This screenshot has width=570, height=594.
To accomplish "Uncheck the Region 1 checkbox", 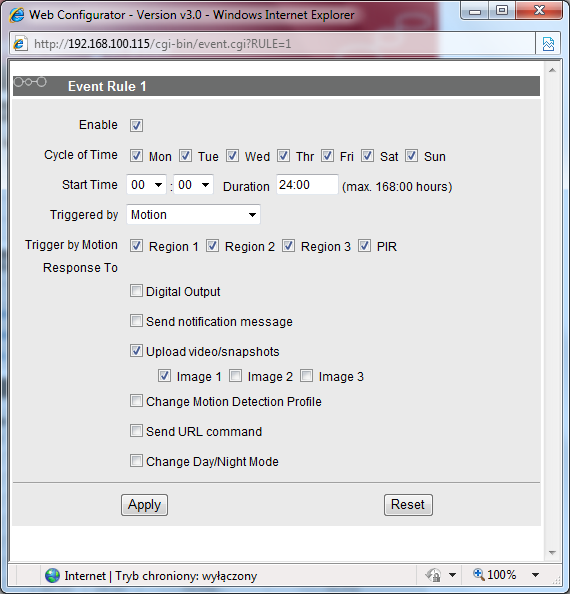I will click(x=136, y=246).
